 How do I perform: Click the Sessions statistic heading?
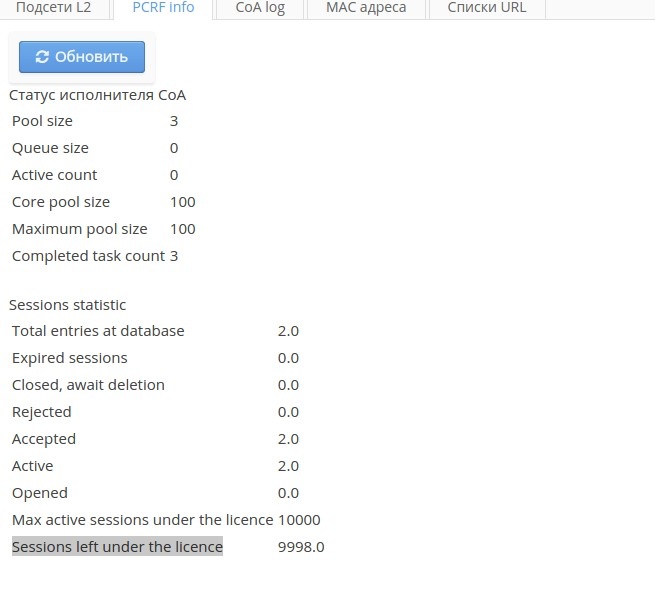point(68,305)
